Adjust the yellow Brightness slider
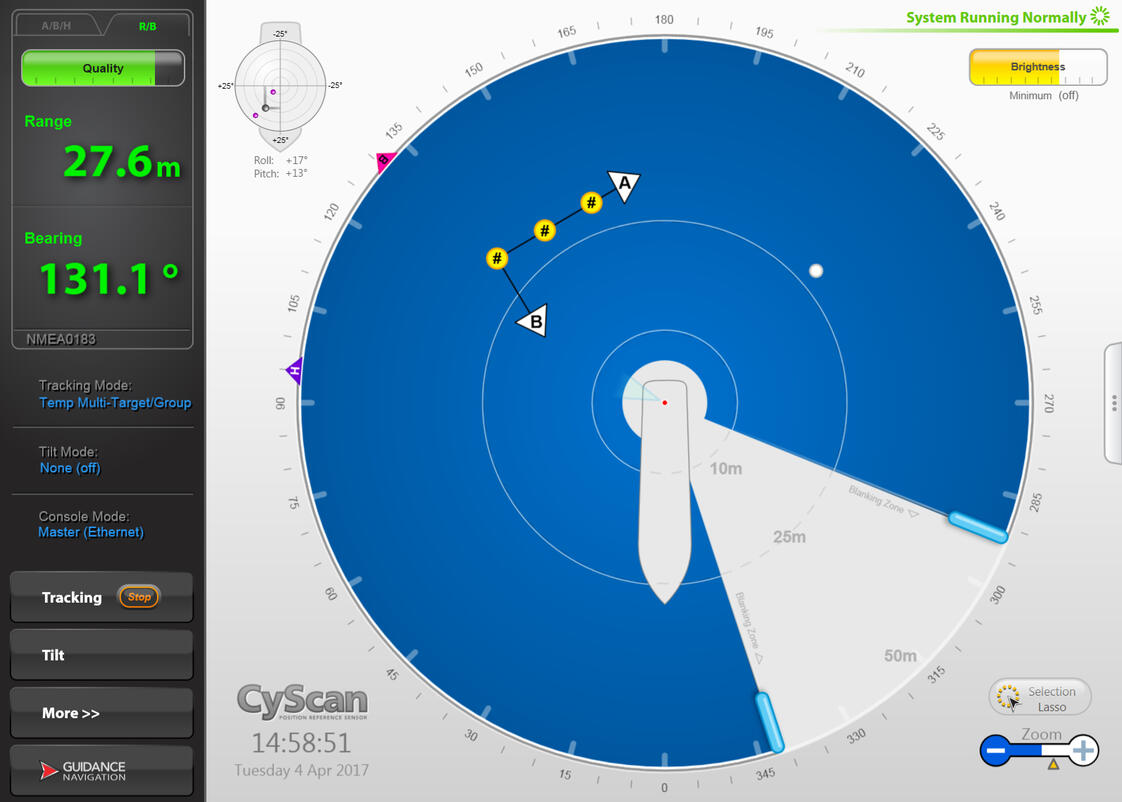The image size is (1122, 802). click(x=1037, y=68)
